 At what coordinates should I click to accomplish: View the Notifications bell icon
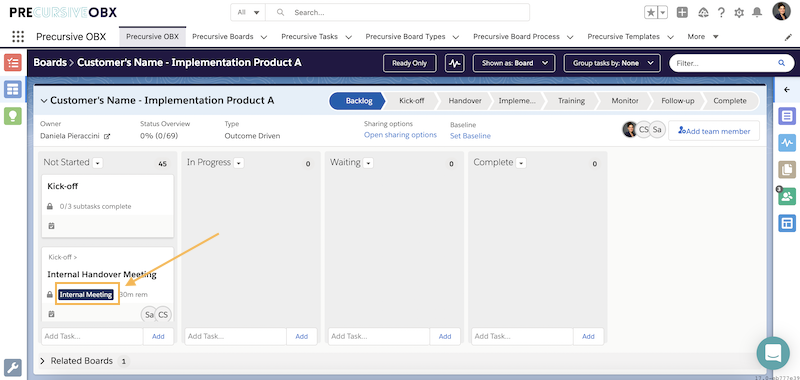coord(757,13)
